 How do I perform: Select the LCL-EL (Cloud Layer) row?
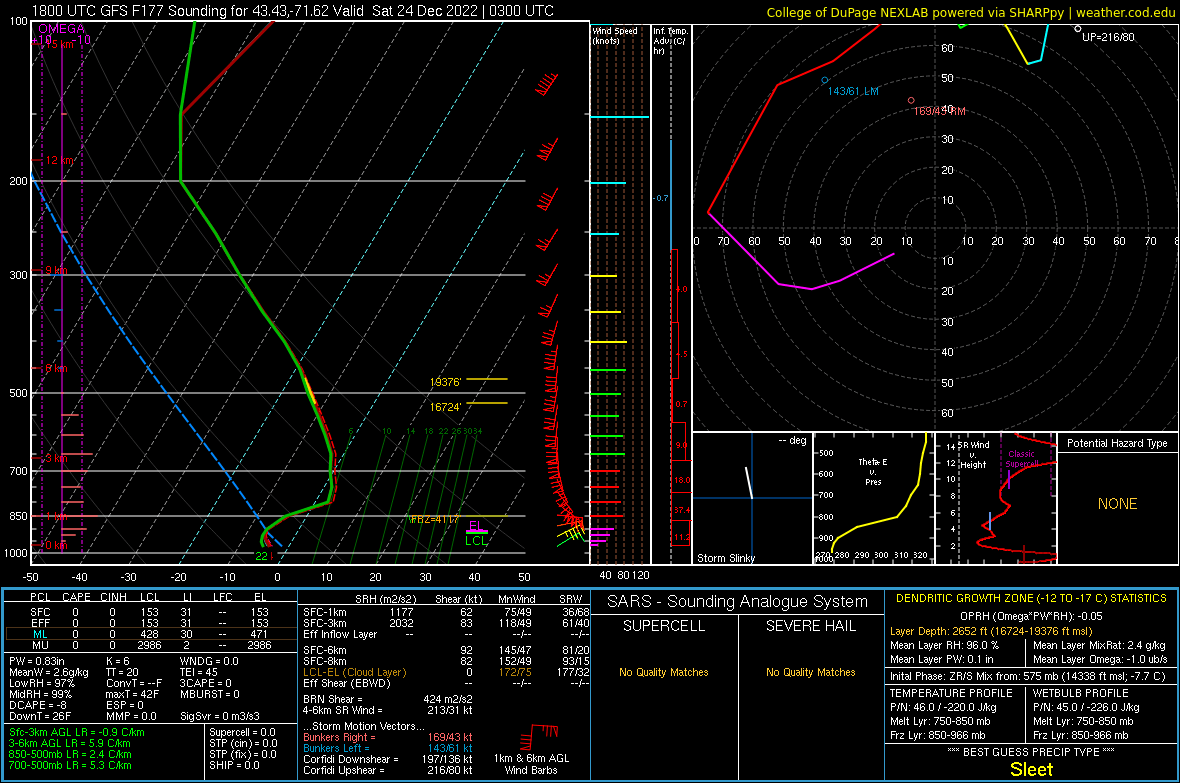(x=446, y=672)
